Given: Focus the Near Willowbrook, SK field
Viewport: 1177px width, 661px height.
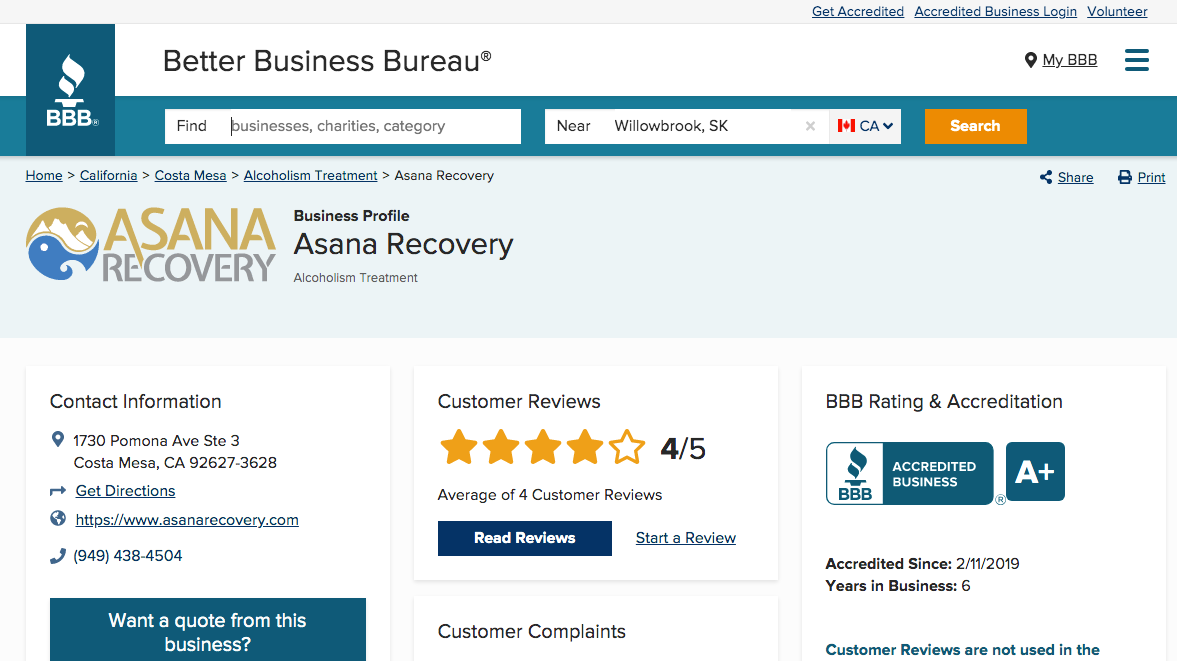Looking at the screenshot, I should pyautogui.click(x=687, y=126).
